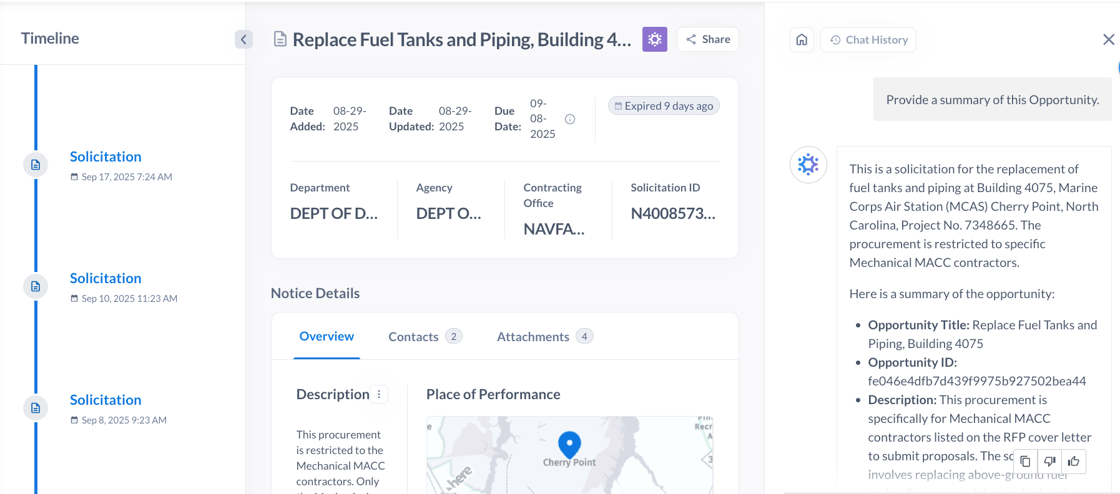Click the Cherry Point map pin
This screenshot has height=494, width=1120.
[569, 443]
